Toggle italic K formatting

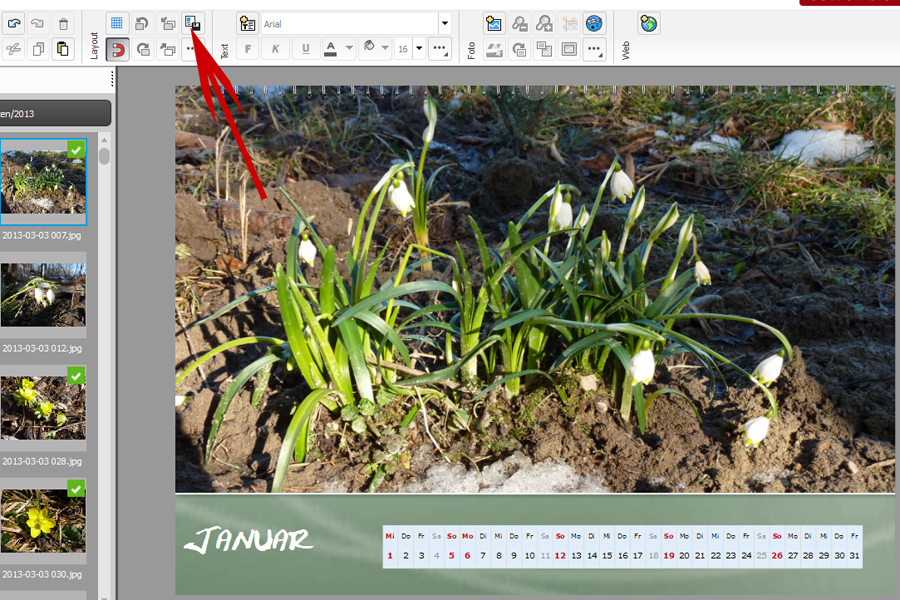[x=276, y=49]
